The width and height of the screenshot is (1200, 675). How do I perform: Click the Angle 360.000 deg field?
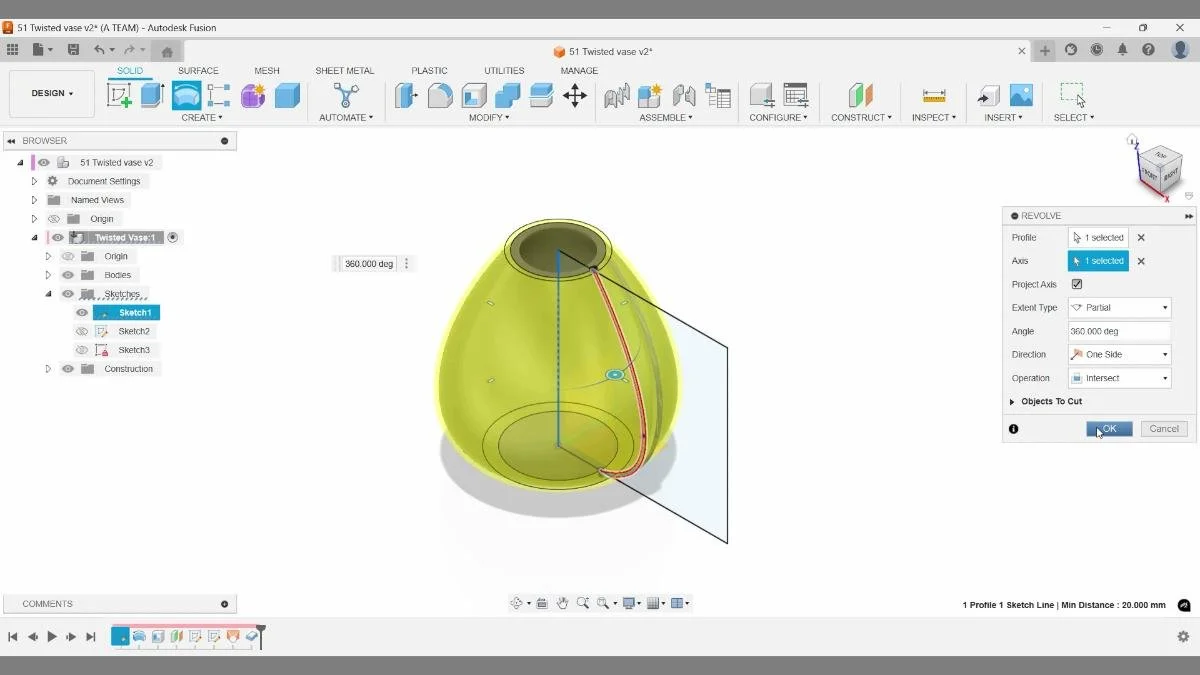1119,331
